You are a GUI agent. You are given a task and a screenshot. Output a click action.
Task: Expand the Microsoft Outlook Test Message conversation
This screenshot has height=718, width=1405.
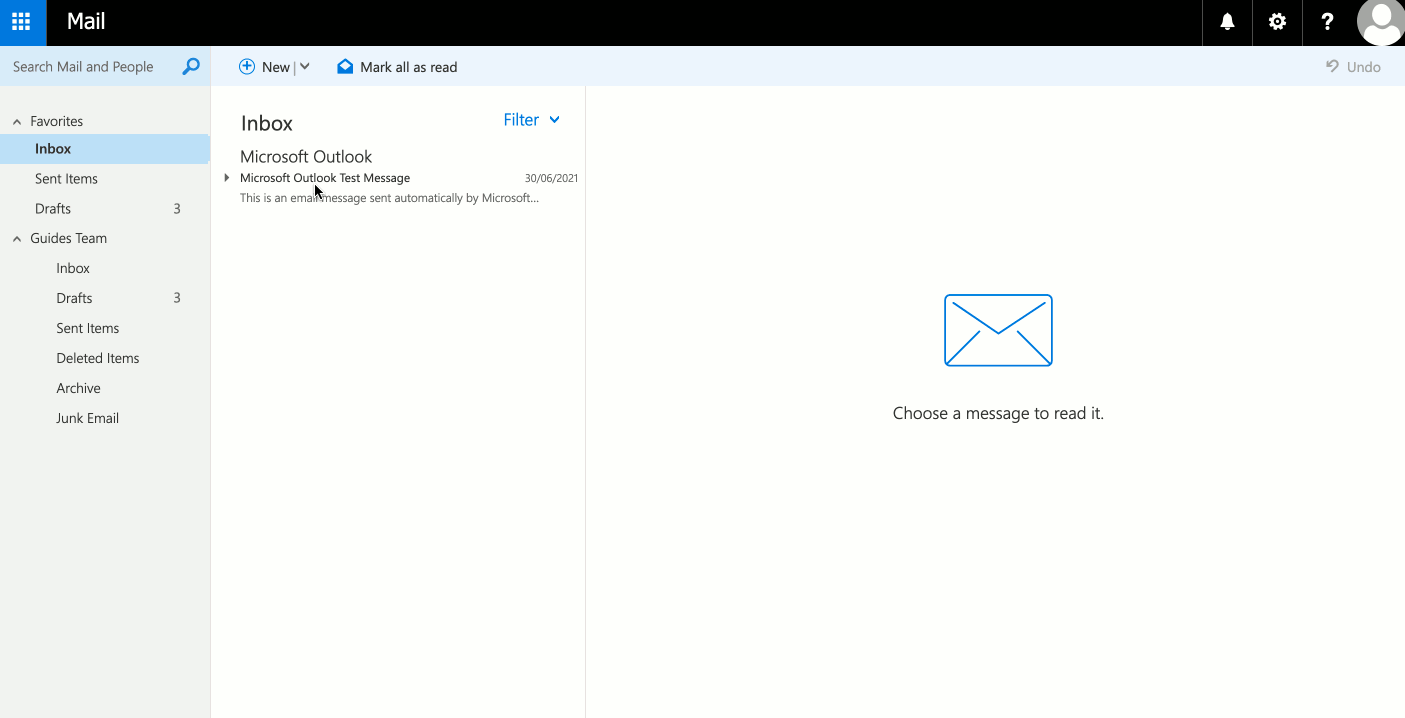pos(226,177)
